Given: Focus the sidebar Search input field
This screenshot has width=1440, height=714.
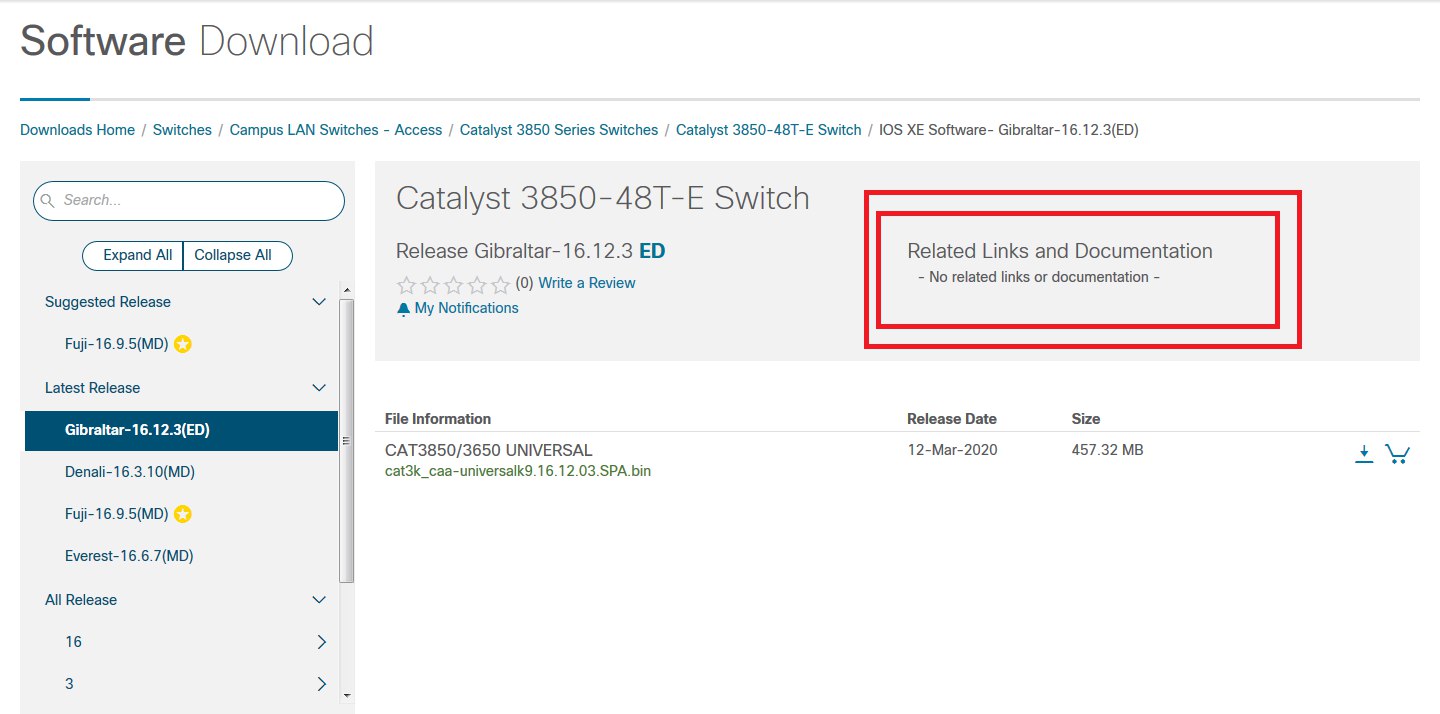Looking at the screenshot, I should [x=189, y=201].
